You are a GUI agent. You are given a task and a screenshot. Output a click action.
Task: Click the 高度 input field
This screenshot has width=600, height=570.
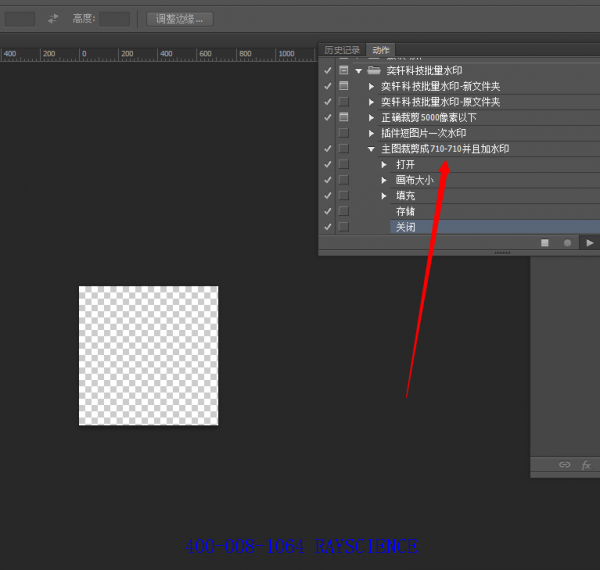(114, 18)
